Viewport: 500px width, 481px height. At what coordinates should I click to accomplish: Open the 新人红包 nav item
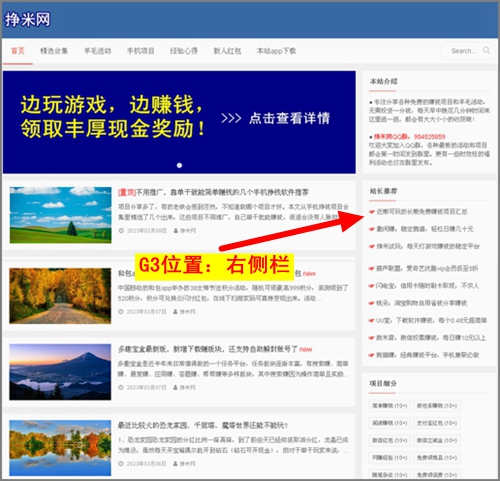pos(227,51)
